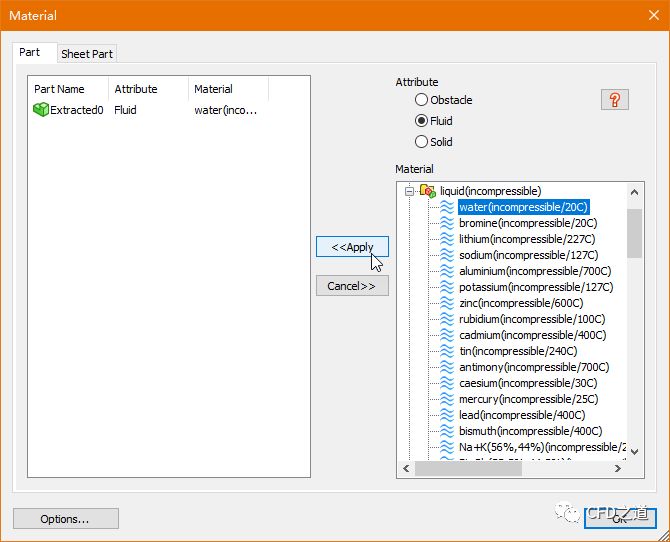Viewport: 670px width, 542px height.
Task: Switch to the Sheet Part tab
Action: [x=87, y=54]
